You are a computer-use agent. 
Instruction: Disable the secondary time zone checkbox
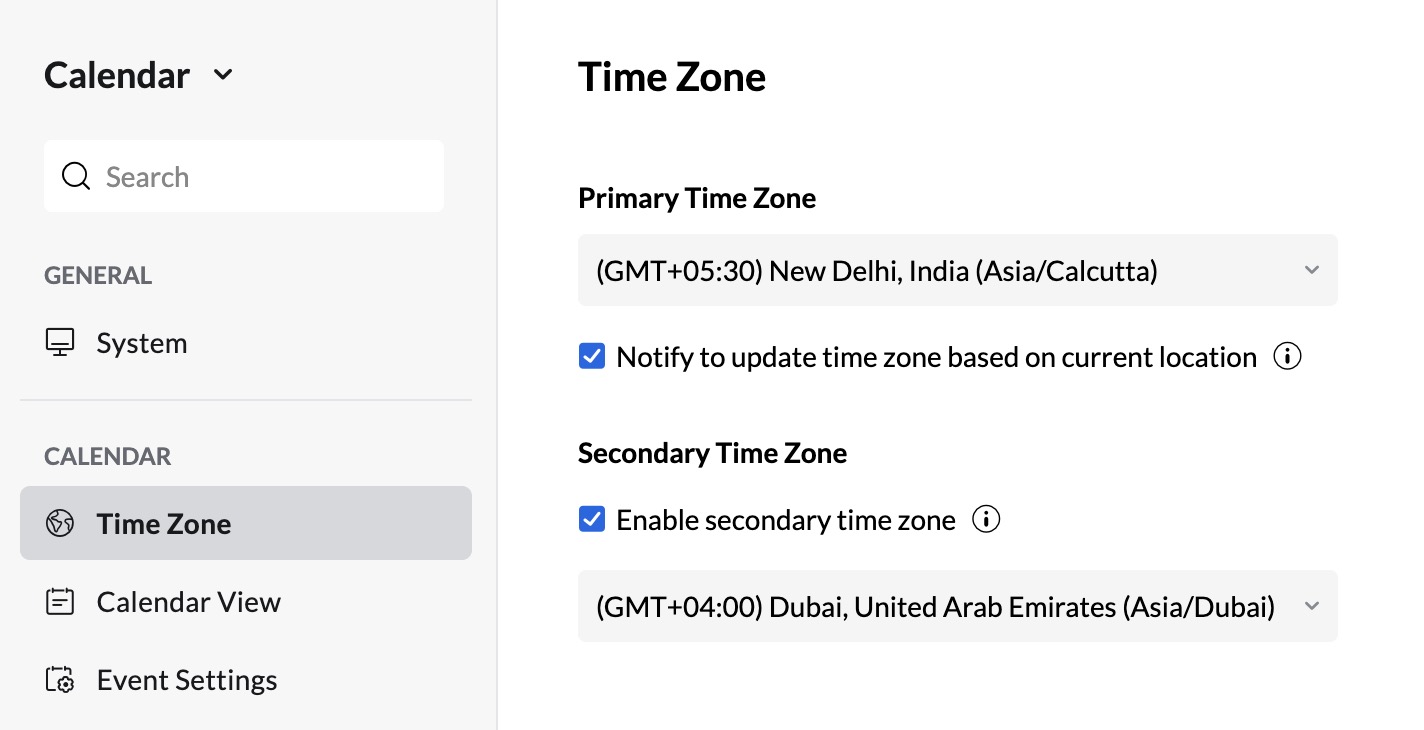pos(592,520)
